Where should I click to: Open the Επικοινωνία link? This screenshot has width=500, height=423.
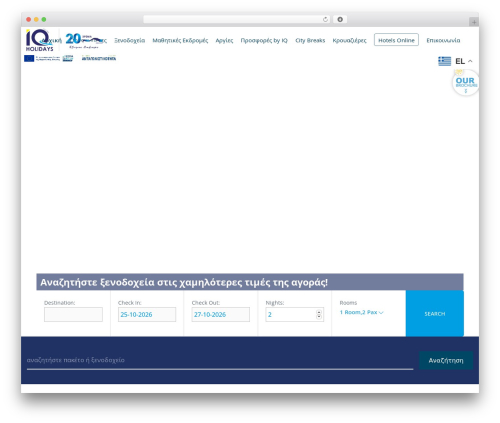(443, 40)
